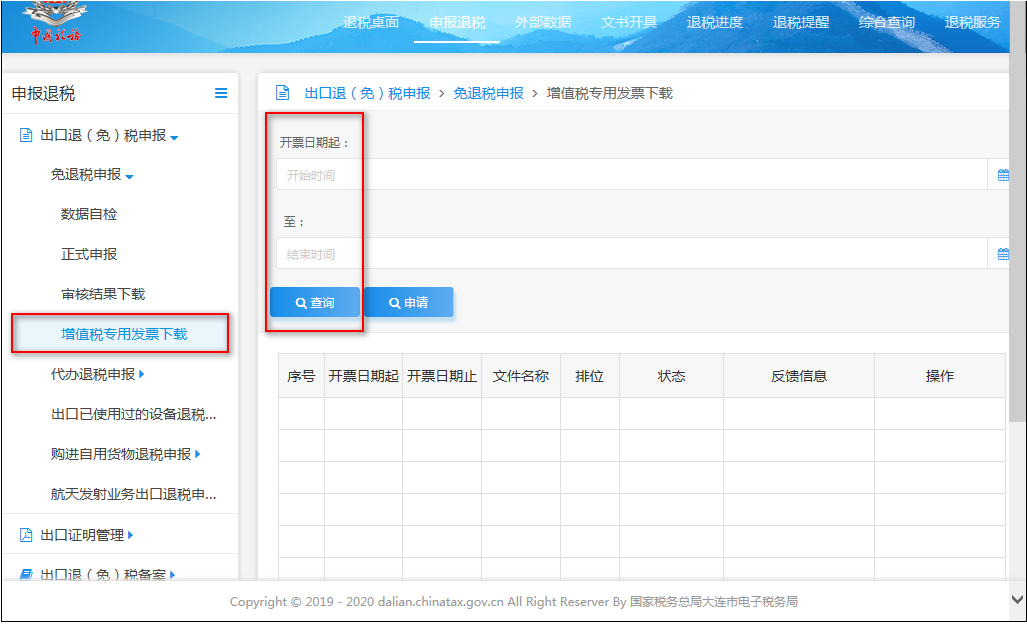Open the 退税桌面 top navigation tab

[x=371, y=22]
